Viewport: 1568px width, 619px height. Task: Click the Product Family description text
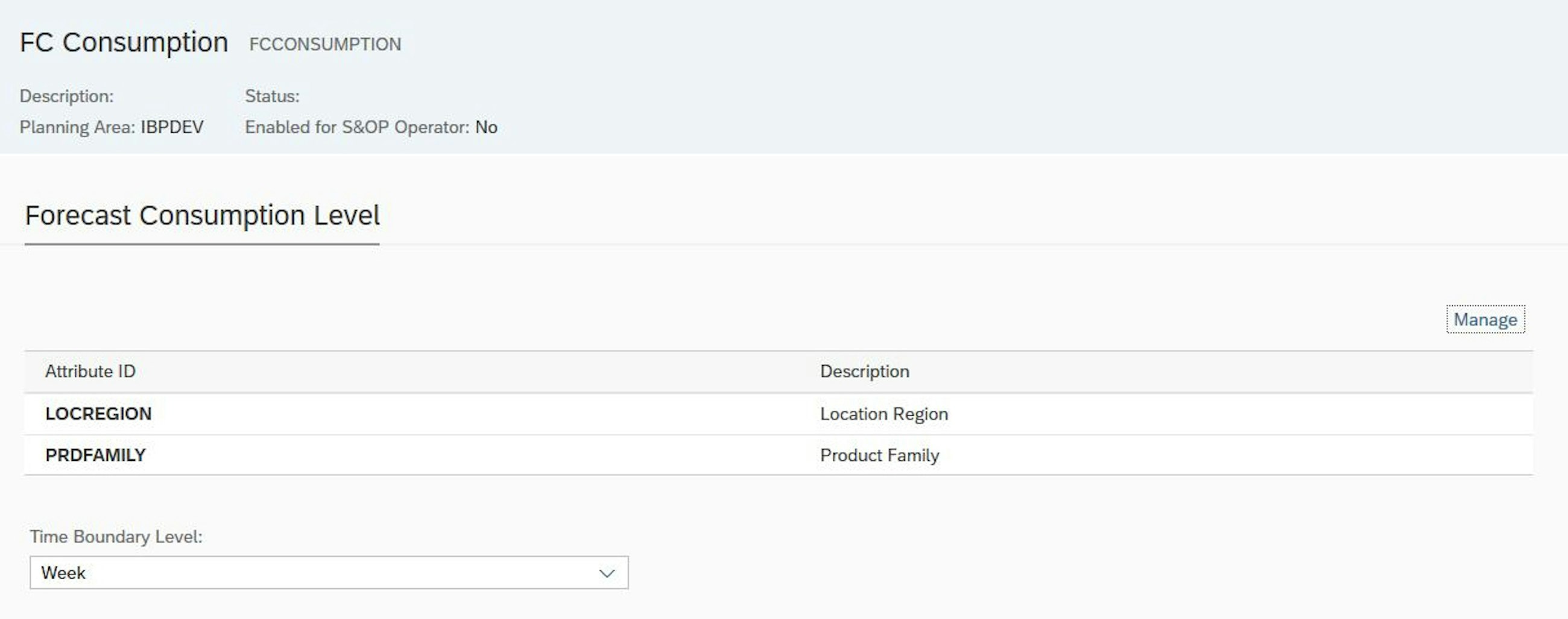pos(879,455)
